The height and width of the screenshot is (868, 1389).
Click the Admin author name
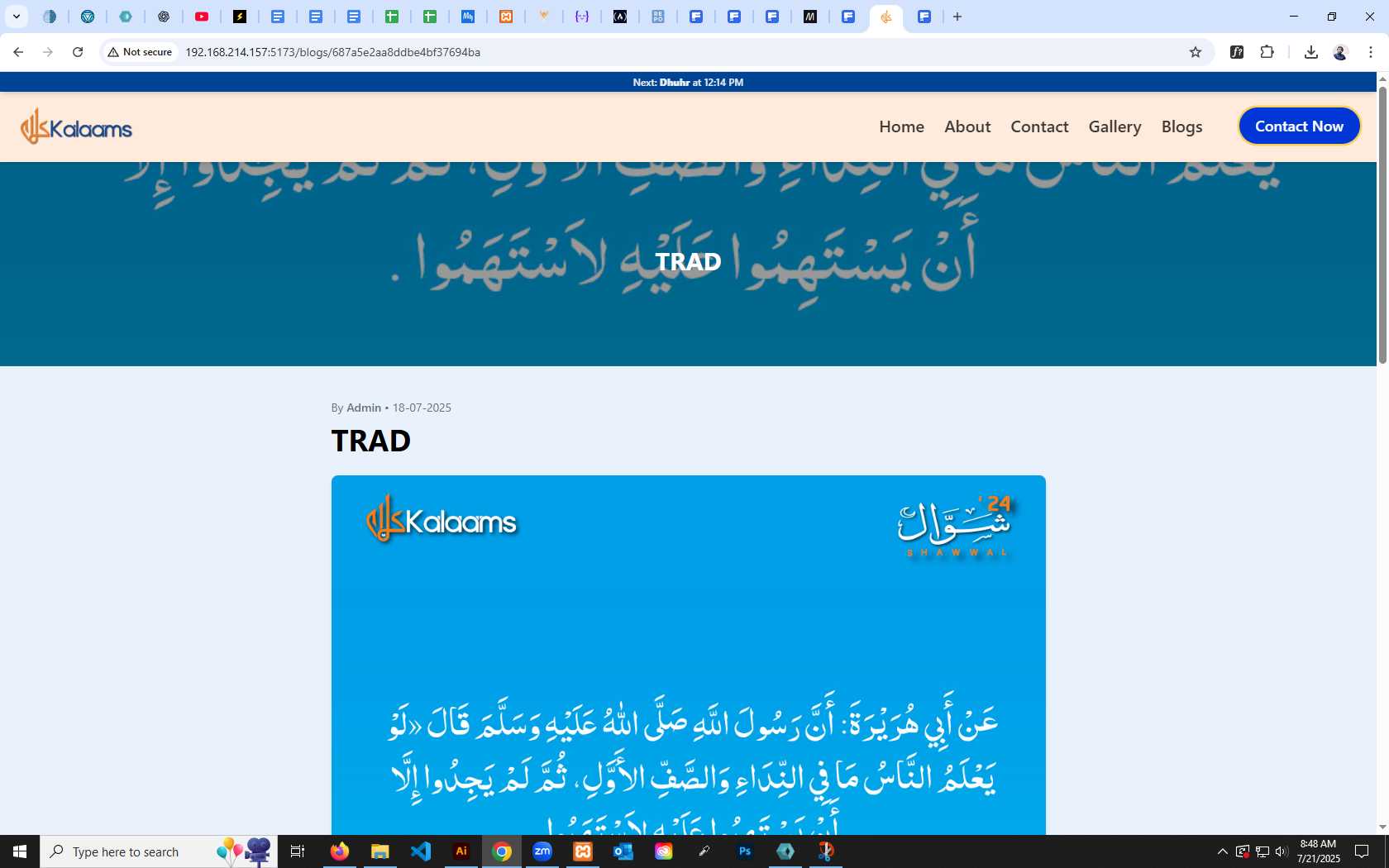(x=364, y=408)
